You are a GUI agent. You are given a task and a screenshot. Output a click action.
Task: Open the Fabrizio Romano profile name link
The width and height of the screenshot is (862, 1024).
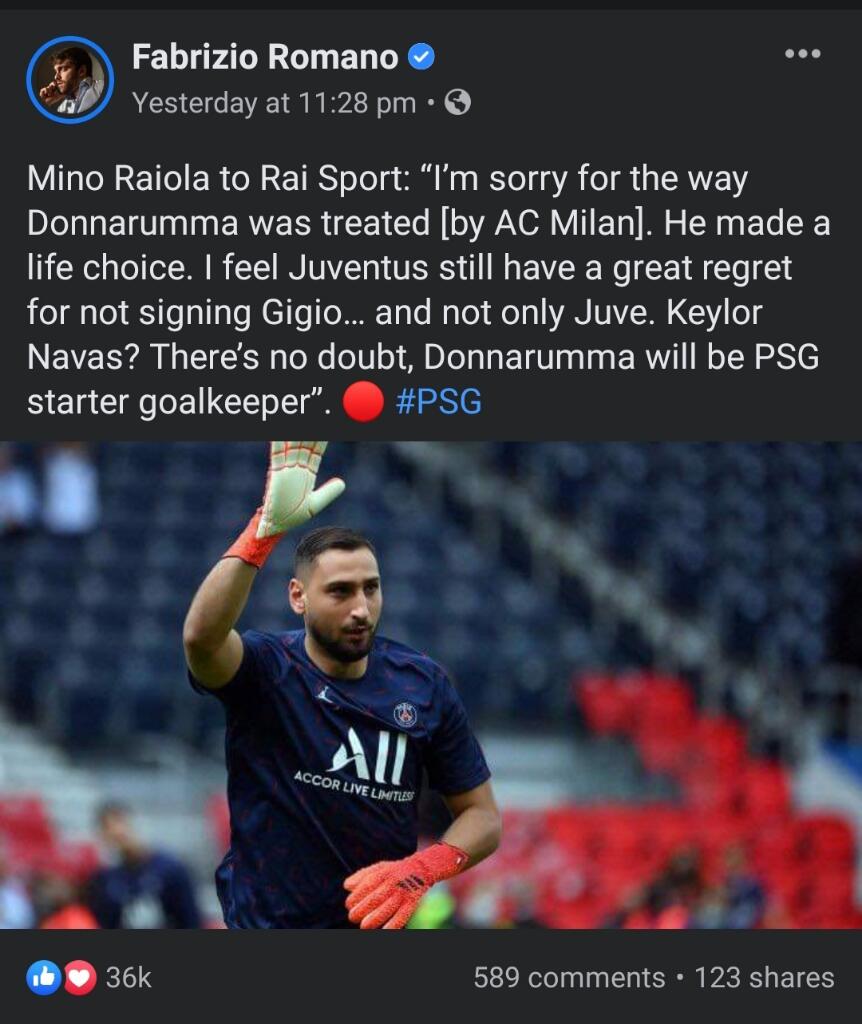(x=265, y=57)
